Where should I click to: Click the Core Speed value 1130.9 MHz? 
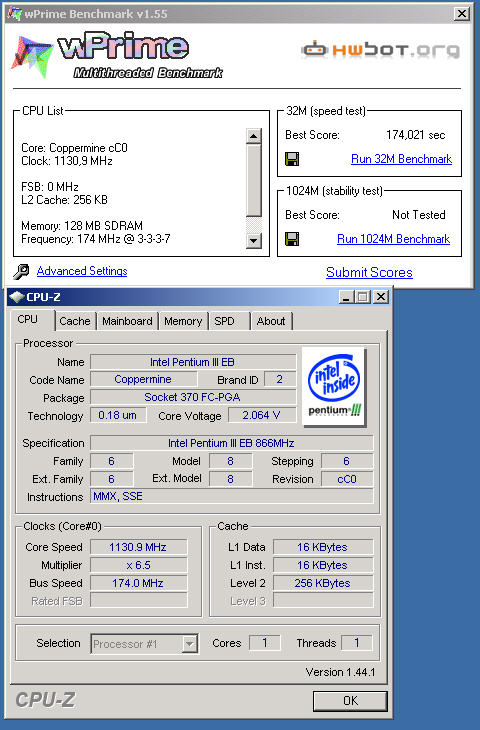(x=138, y=547)
